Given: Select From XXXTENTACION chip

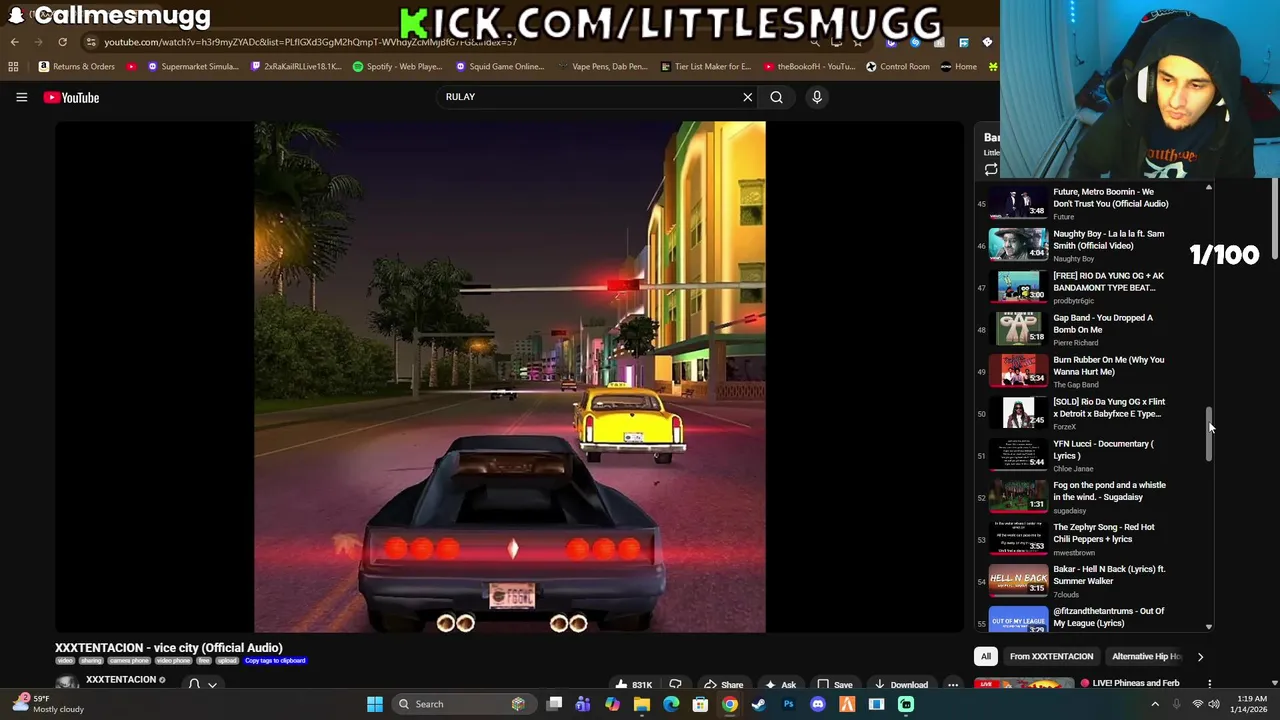Looking at the screenshot, I should [x=1051, y=656].
